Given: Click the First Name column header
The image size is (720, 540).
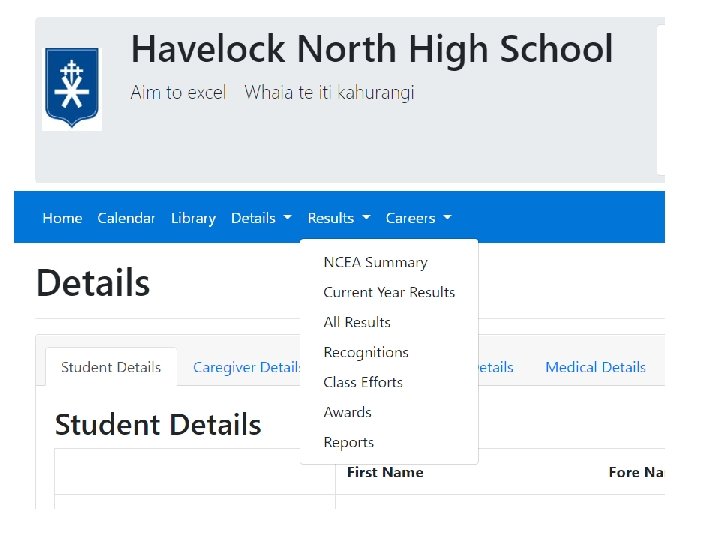Looking at the screenshot, I should point(385,472).
